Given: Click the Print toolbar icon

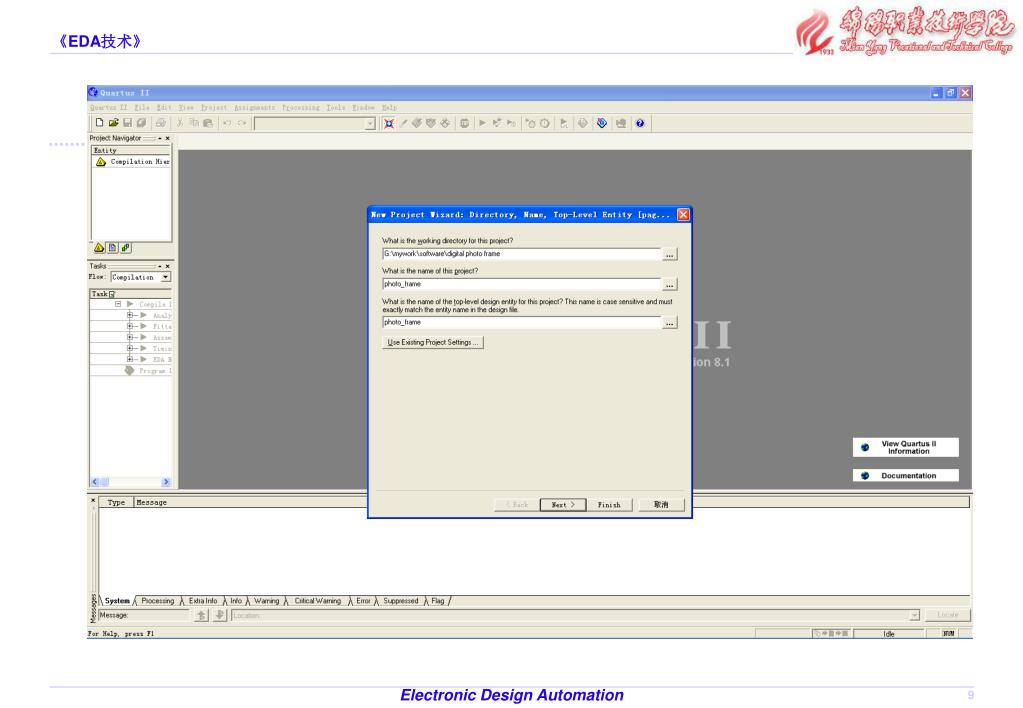Looking at the screenshot, I should 160,123.
